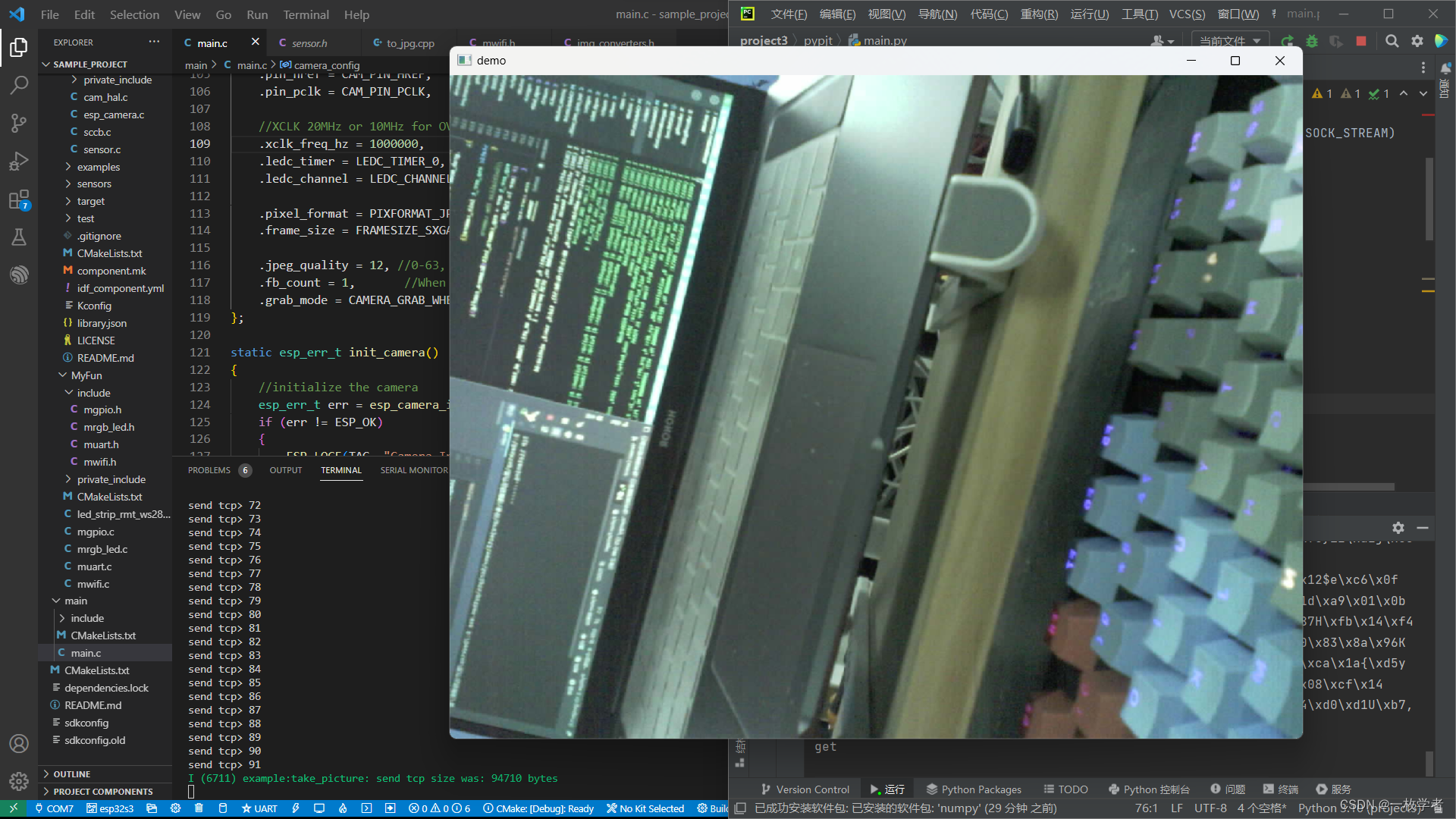Screen dimensions: 1456x819
Task: Click the build, flash and monitor flame icon
Action: 343,808
